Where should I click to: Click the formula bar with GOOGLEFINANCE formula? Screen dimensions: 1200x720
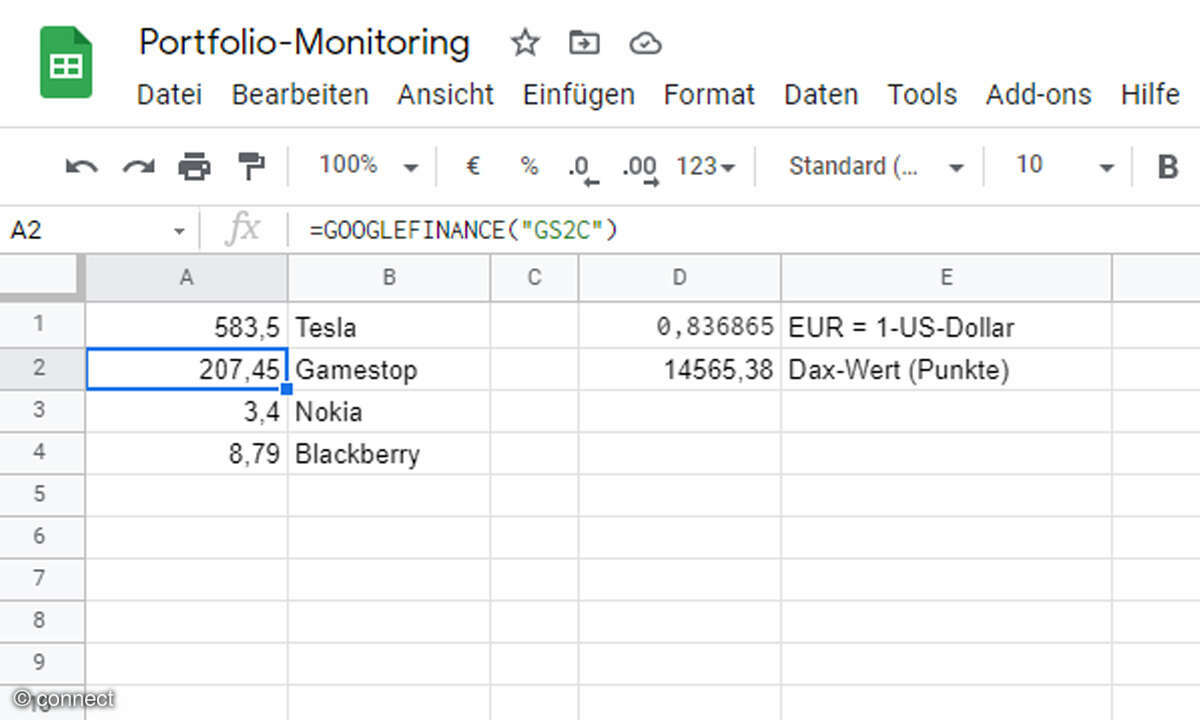(745, 231)
